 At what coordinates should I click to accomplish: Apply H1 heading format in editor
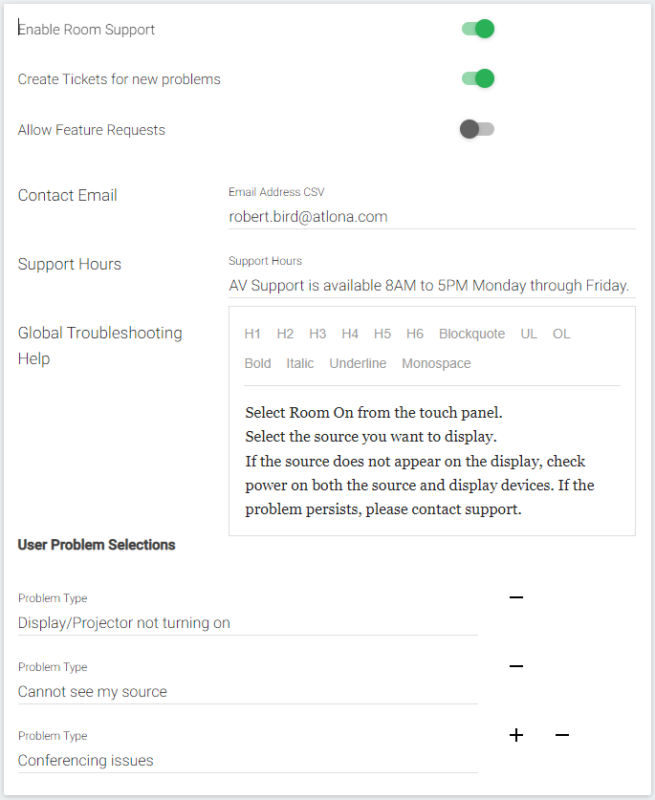[253, 334]
